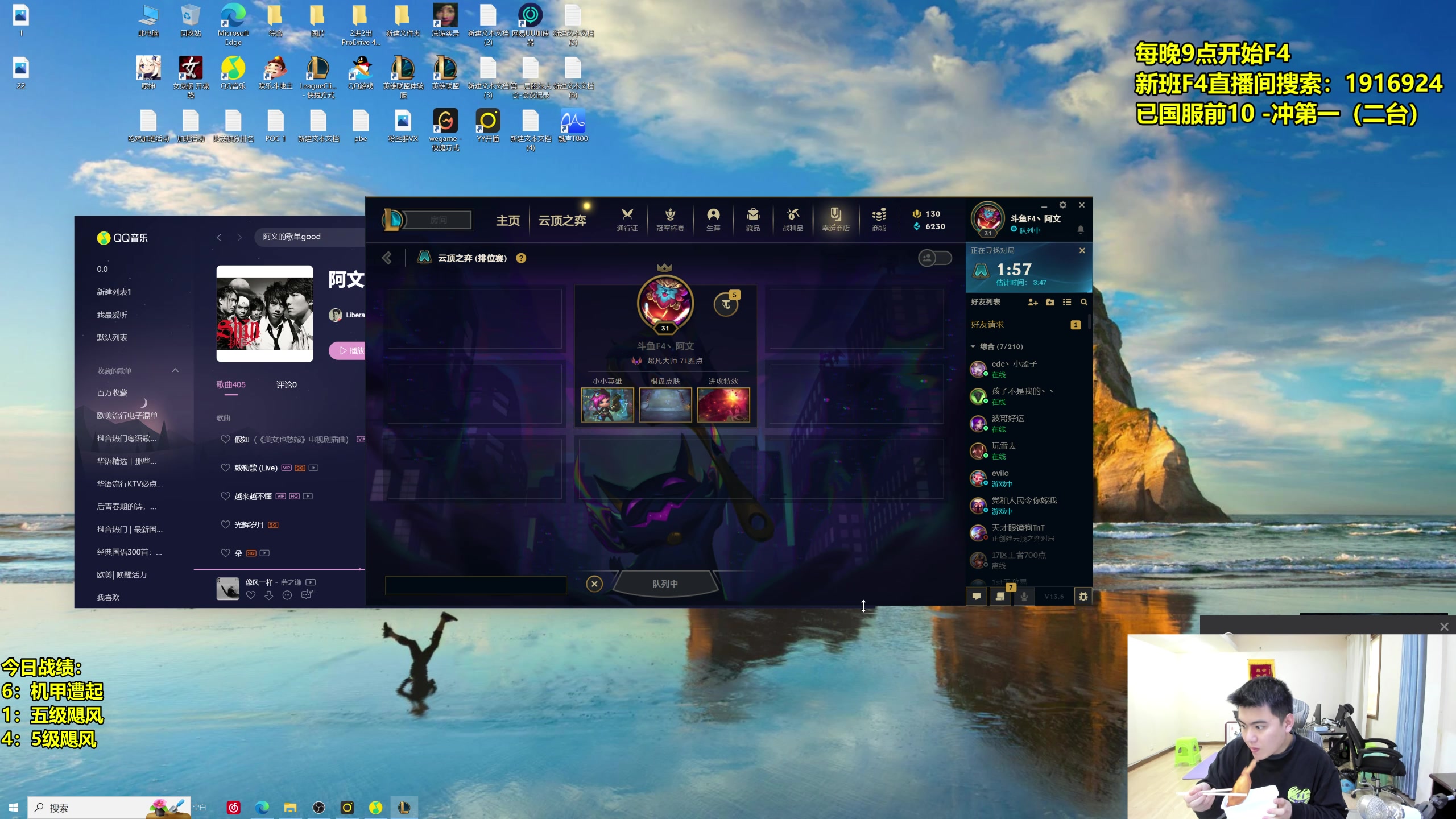Switch to the 云顶之弈 tab

(562, 220)
